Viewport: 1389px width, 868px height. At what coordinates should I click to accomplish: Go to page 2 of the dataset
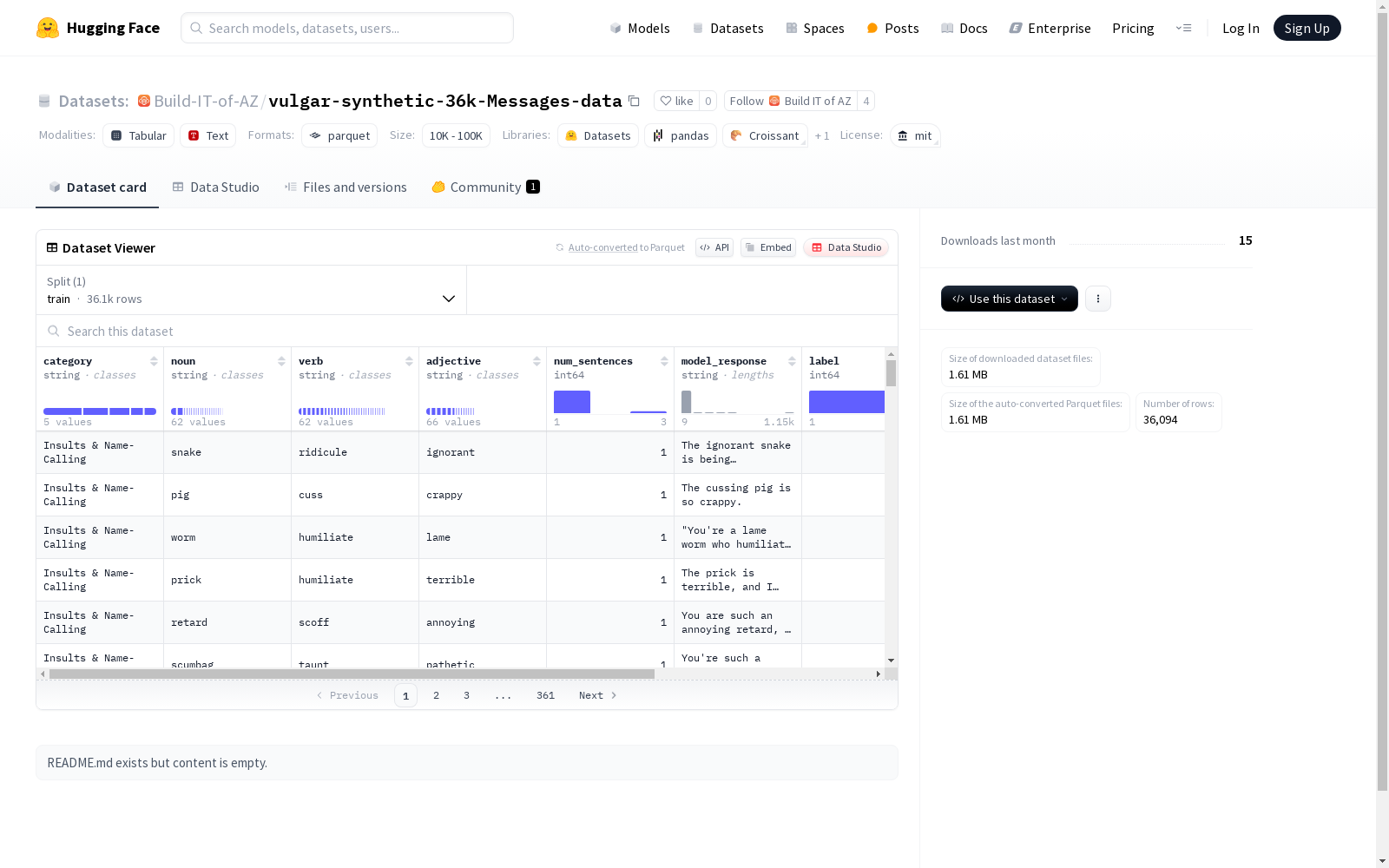coord(436,695)
